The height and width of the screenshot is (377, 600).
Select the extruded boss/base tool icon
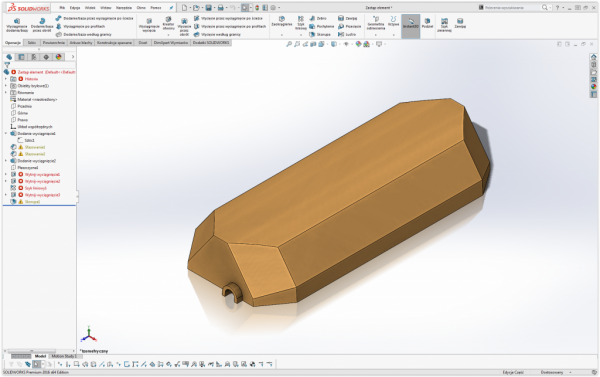(x=16, y=21)
